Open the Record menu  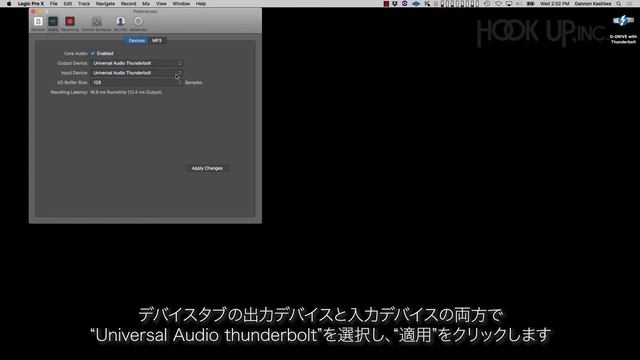point(129,4)
